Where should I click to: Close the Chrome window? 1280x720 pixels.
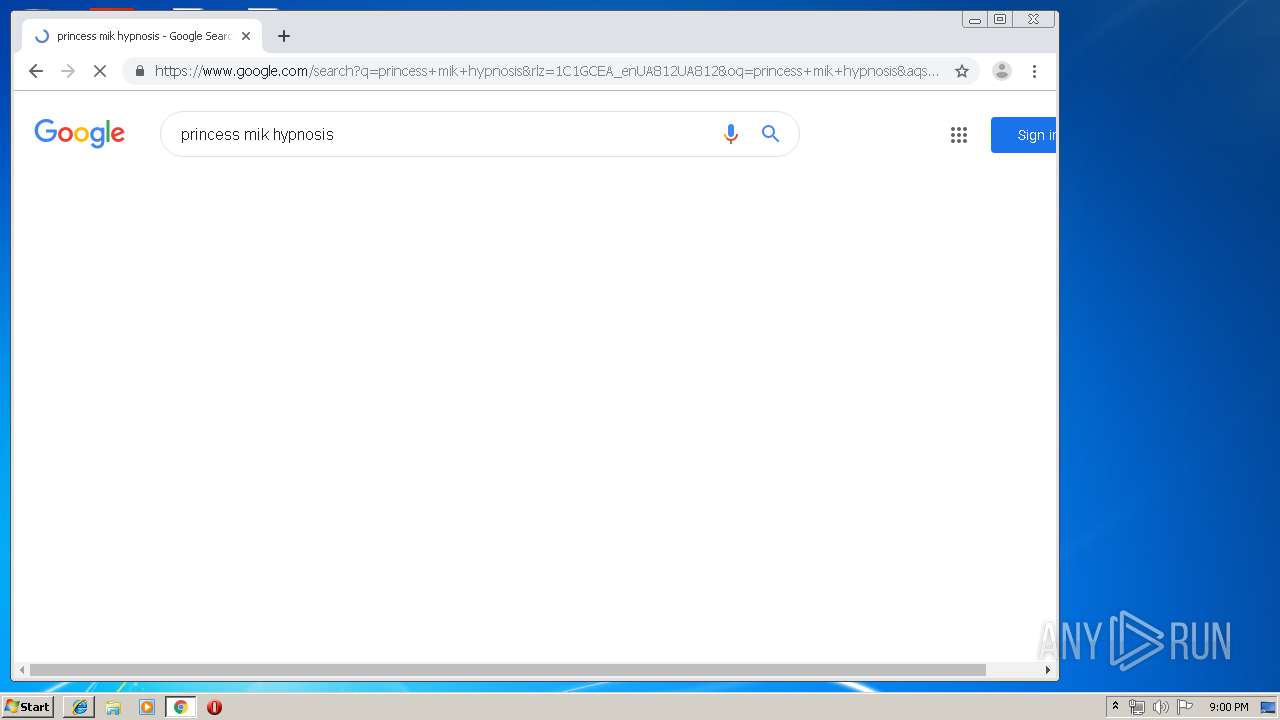pos(1033,19)
